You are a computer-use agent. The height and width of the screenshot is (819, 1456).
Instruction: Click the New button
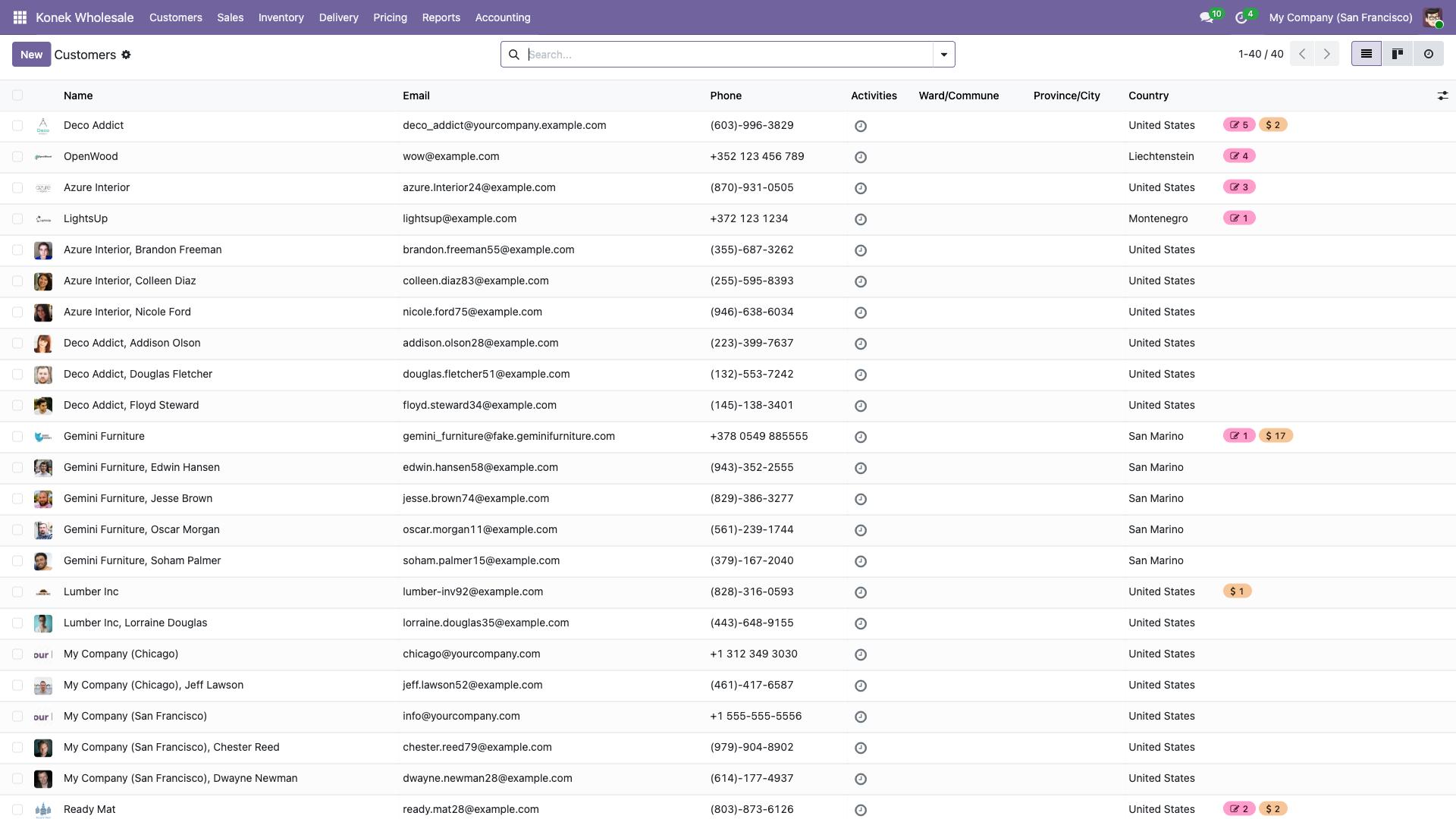(x=31, y=54)
